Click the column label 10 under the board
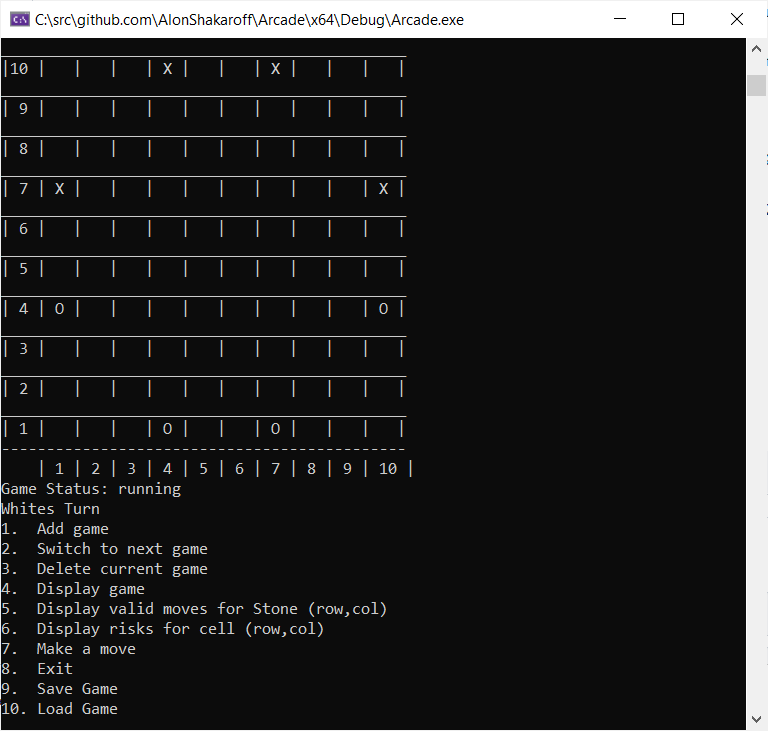The width and height of the screenshot is (768, 731). (x=388, y=469)
